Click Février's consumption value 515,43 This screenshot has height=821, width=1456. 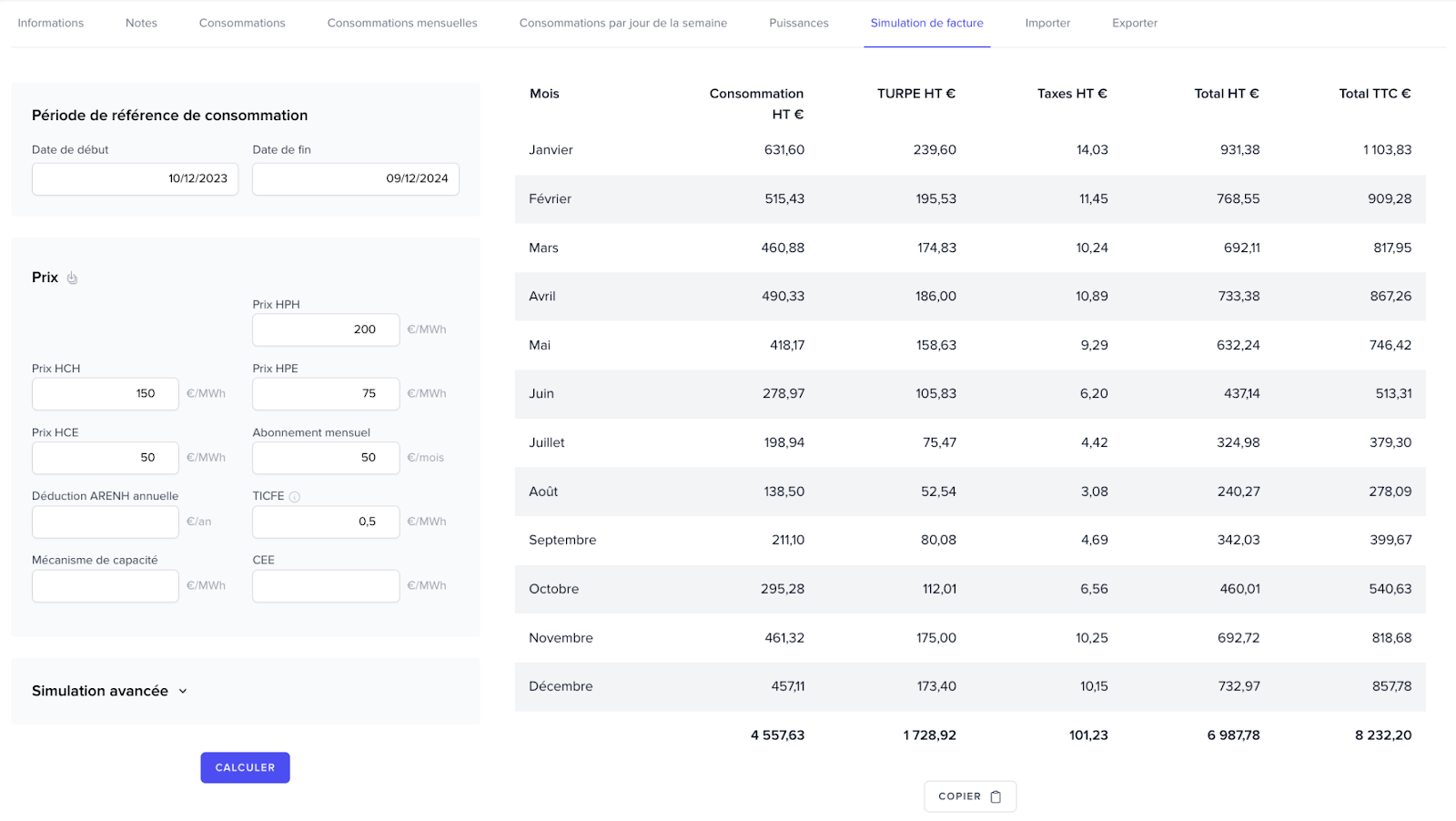coord(784,198)
